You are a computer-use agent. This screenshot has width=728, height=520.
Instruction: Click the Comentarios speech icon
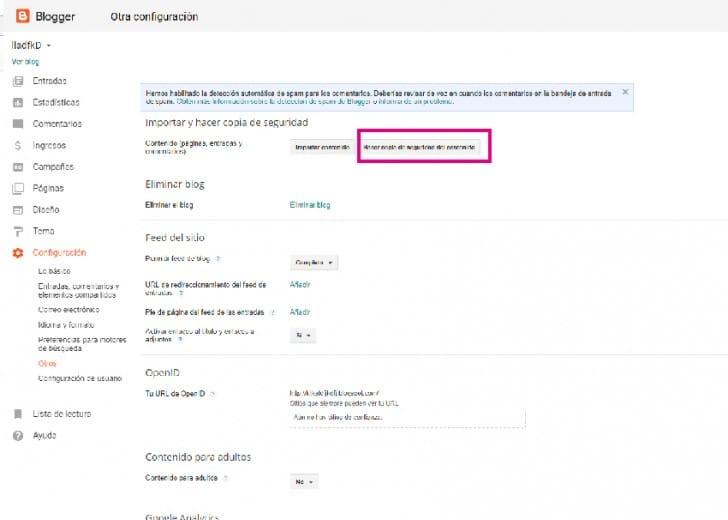18,124
